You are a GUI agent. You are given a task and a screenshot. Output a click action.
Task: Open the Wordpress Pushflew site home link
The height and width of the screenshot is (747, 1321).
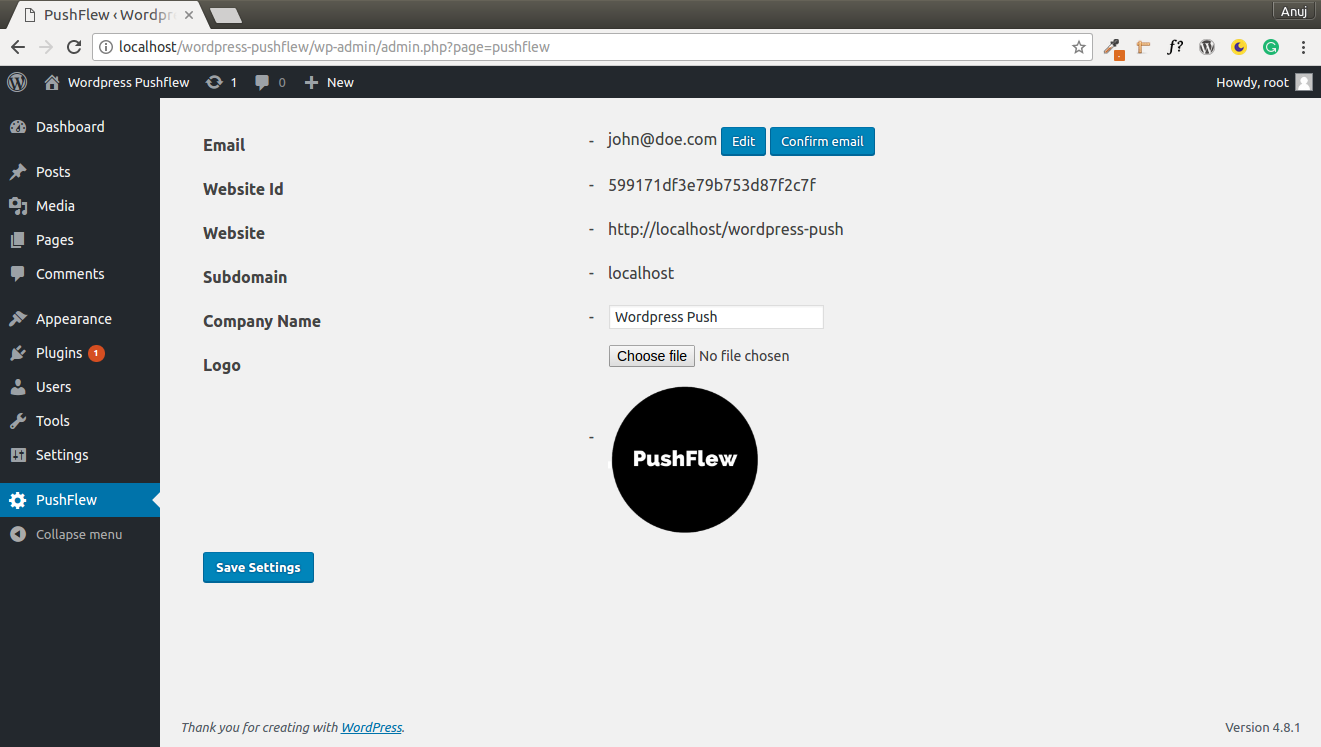click(x=117, y=82)
